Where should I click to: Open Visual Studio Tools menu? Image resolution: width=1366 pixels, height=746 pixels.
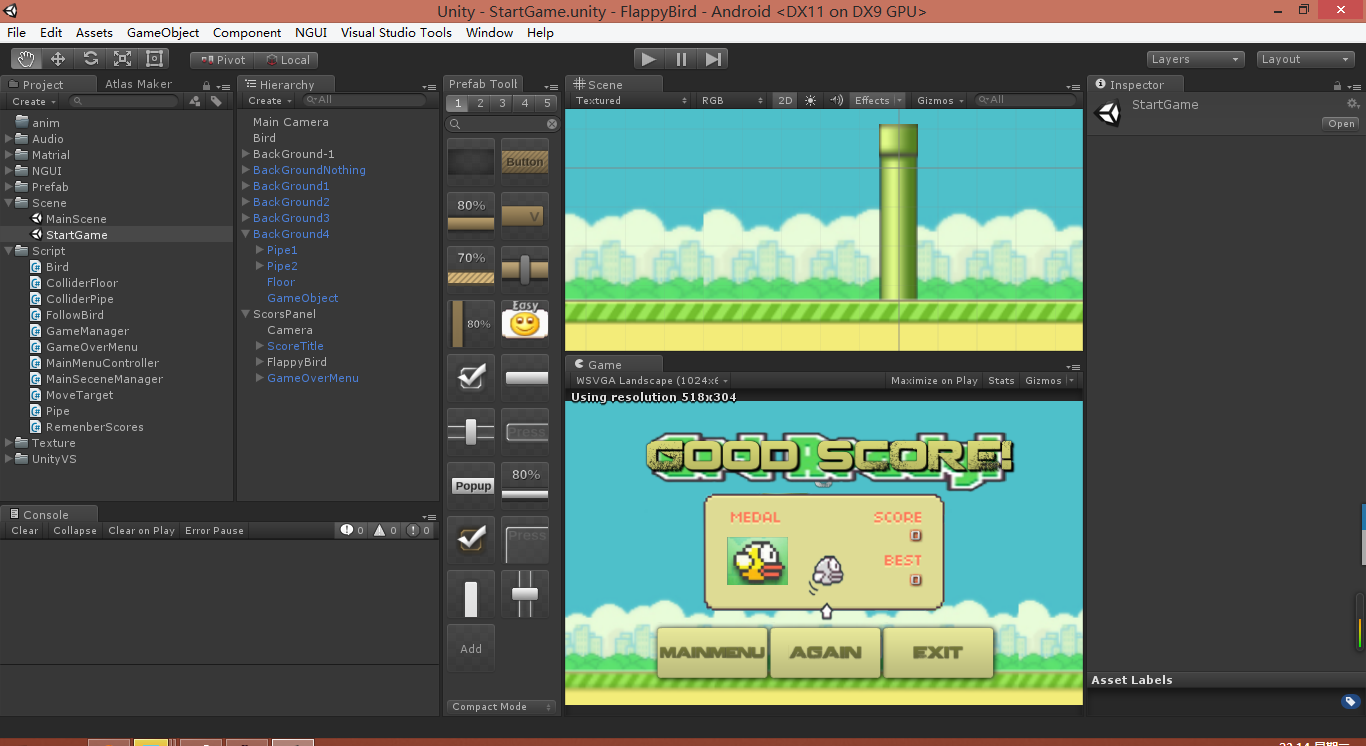point(396,32)
